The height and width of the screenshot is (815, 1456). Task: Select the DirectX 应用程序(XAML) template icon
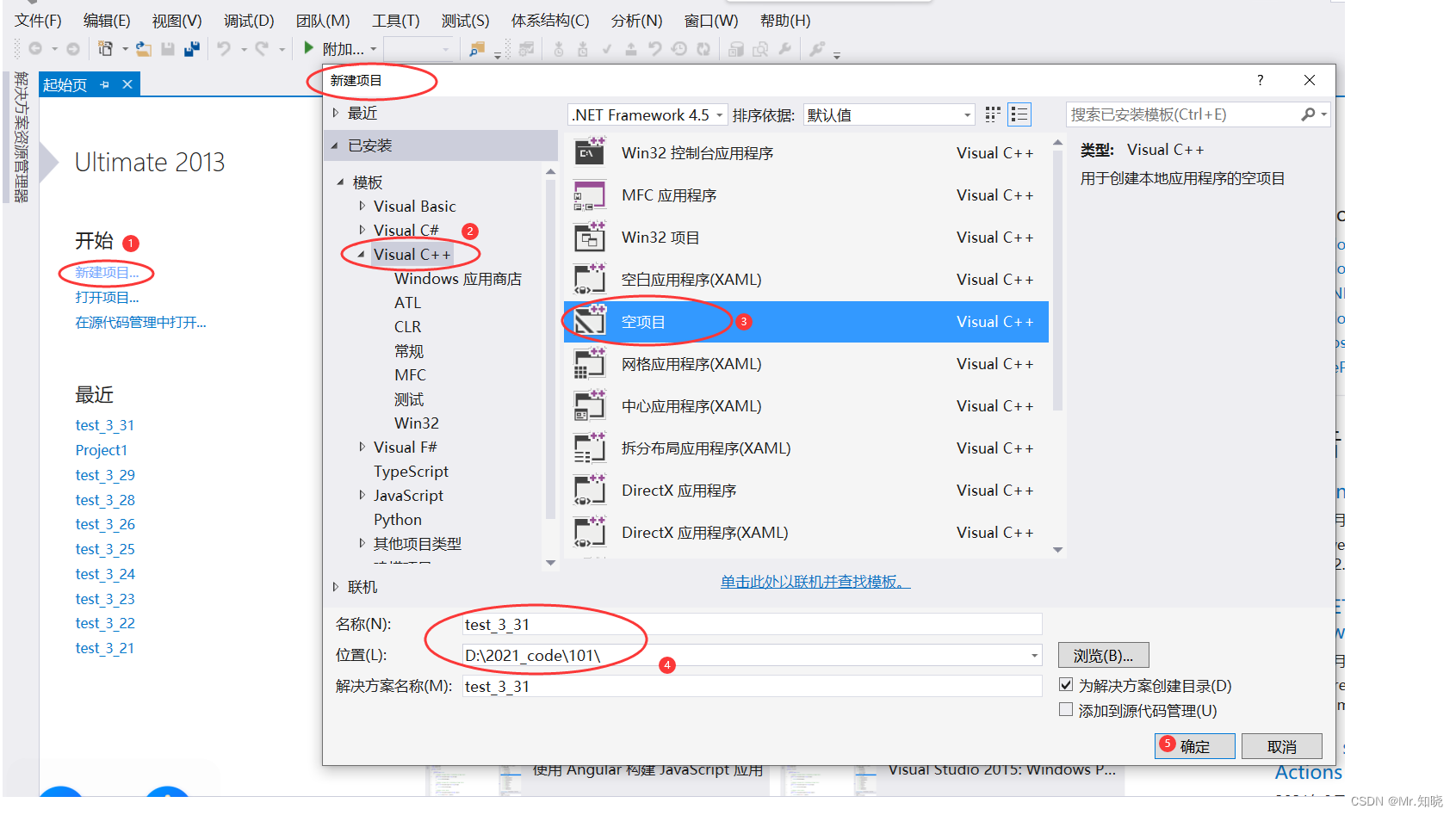589,533
